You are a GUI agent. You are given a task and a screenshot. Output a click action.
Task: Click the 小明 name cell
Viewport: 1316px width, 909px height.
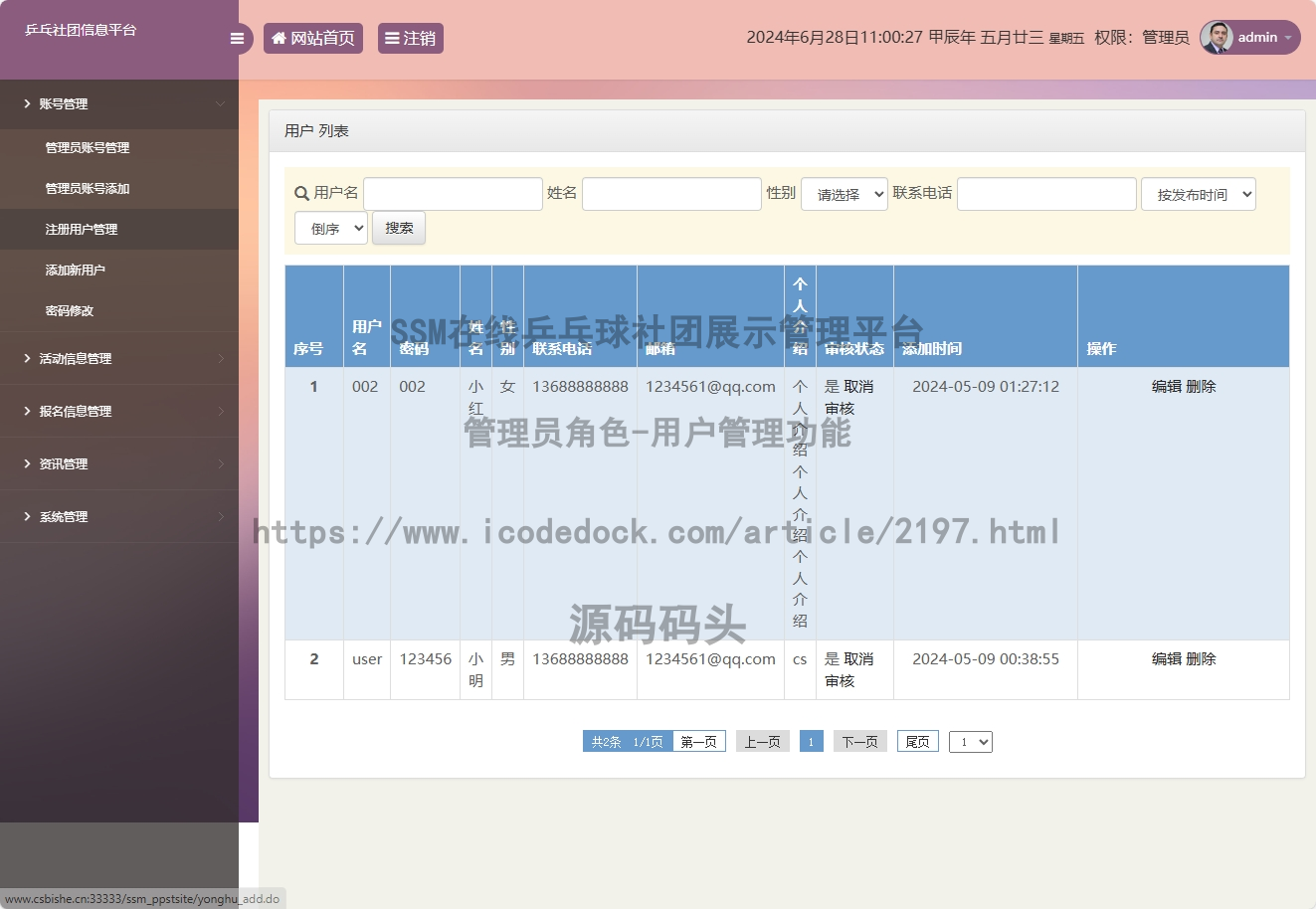pos(476,669)
